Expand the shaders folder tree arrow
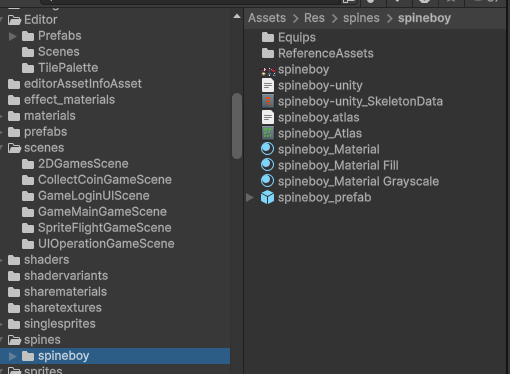The image size is (510, 374). 1,260
